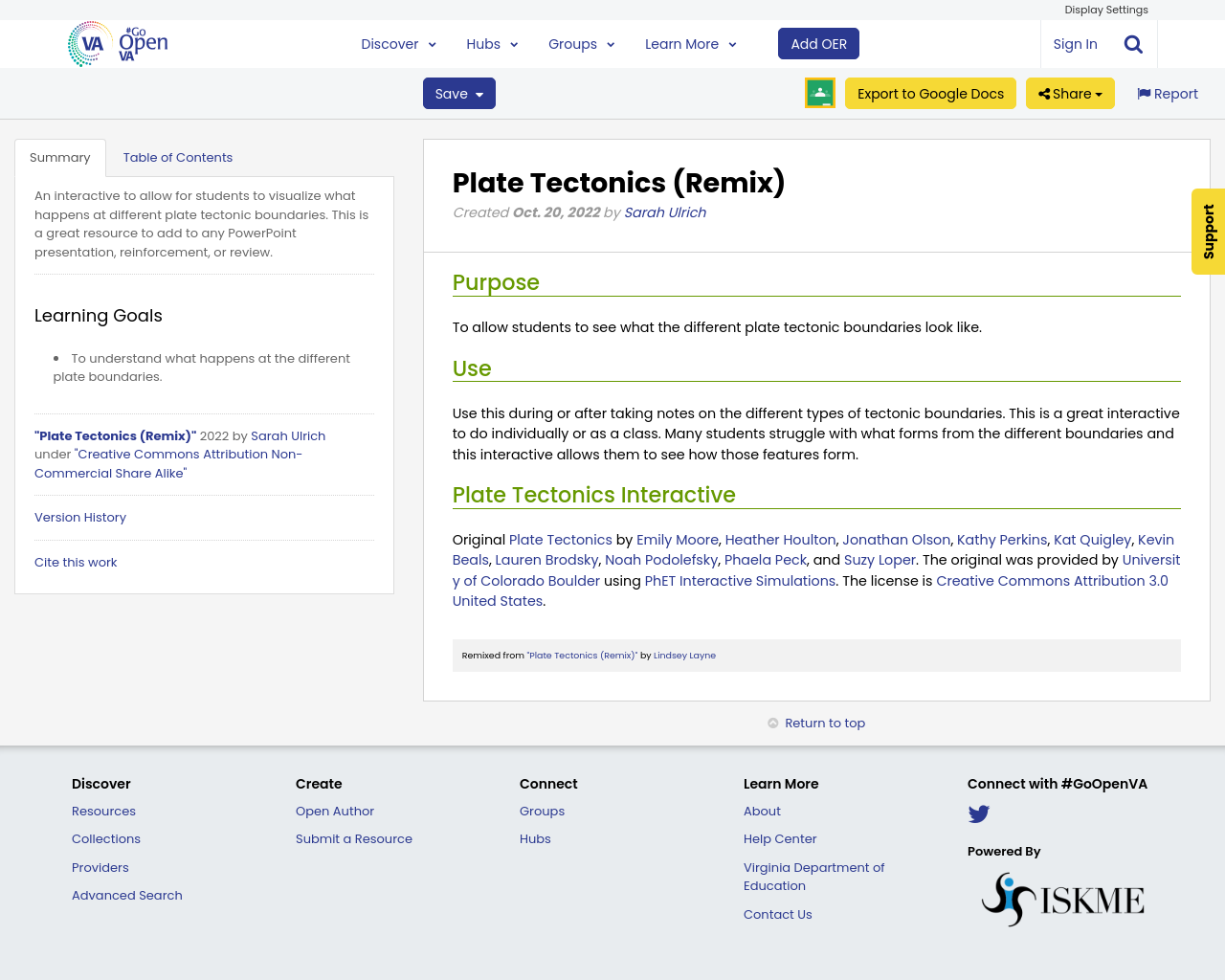Expand the Discover navigation dropdown
The height and width of the screenshot is (980, 1225).
pos(396,42)
